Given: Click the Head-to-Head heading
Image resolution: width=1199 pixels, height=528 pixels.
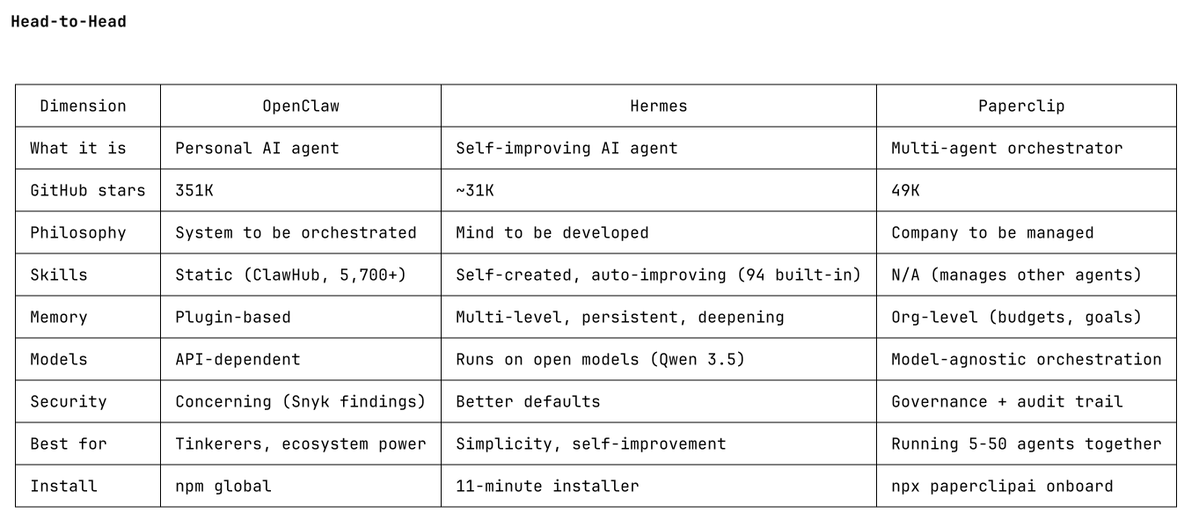Looking at the screenshot, I should coord(68,21).
